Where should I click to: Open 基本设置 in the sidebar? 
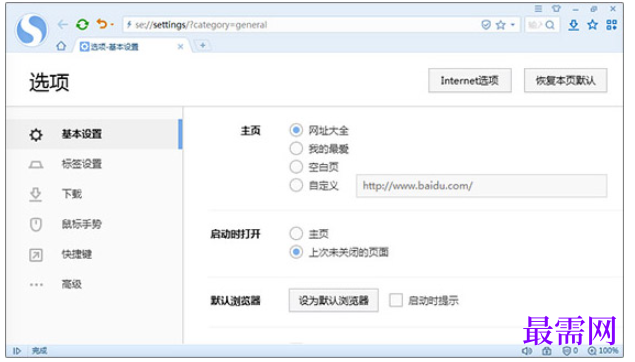click(94, 134)
